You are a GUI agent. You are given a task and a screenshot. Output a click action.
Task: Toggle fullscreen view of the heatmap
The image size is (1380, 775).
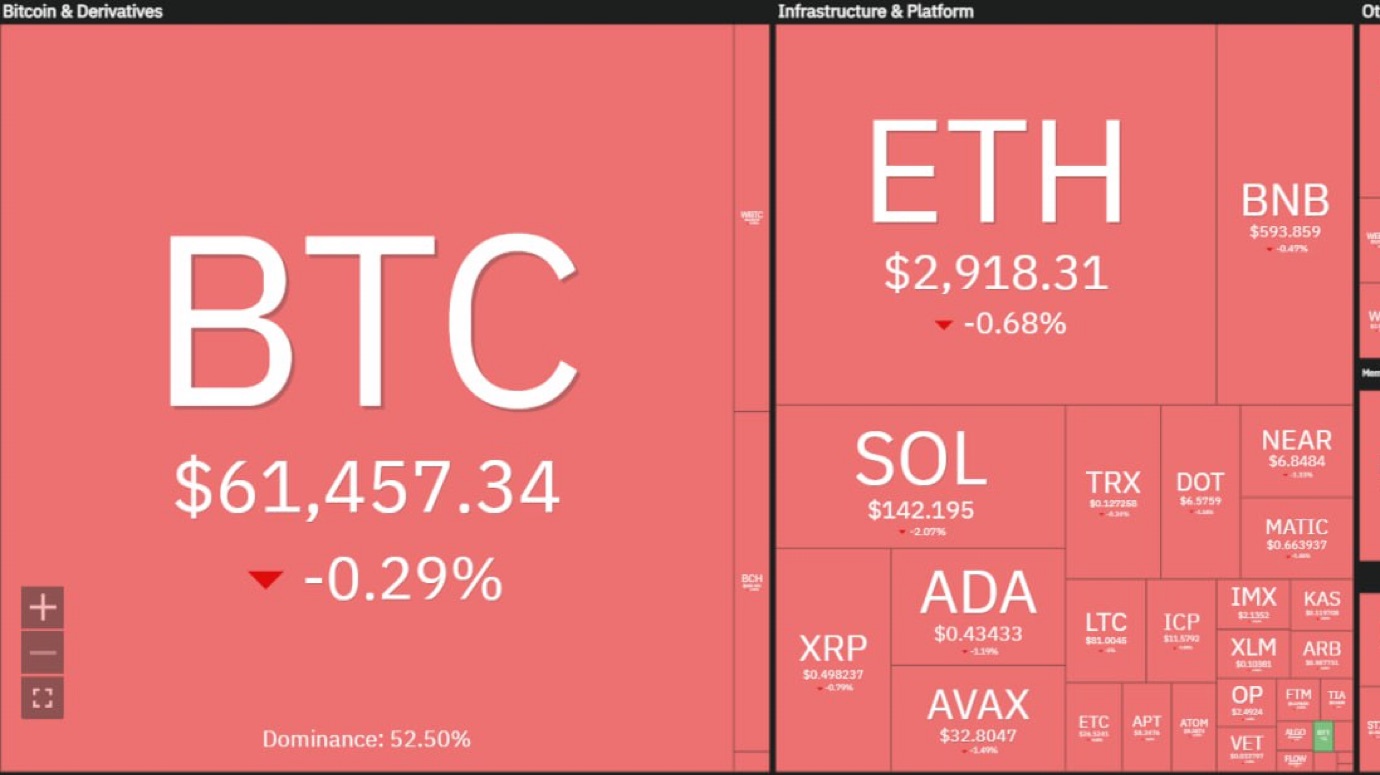pos(42,697)
